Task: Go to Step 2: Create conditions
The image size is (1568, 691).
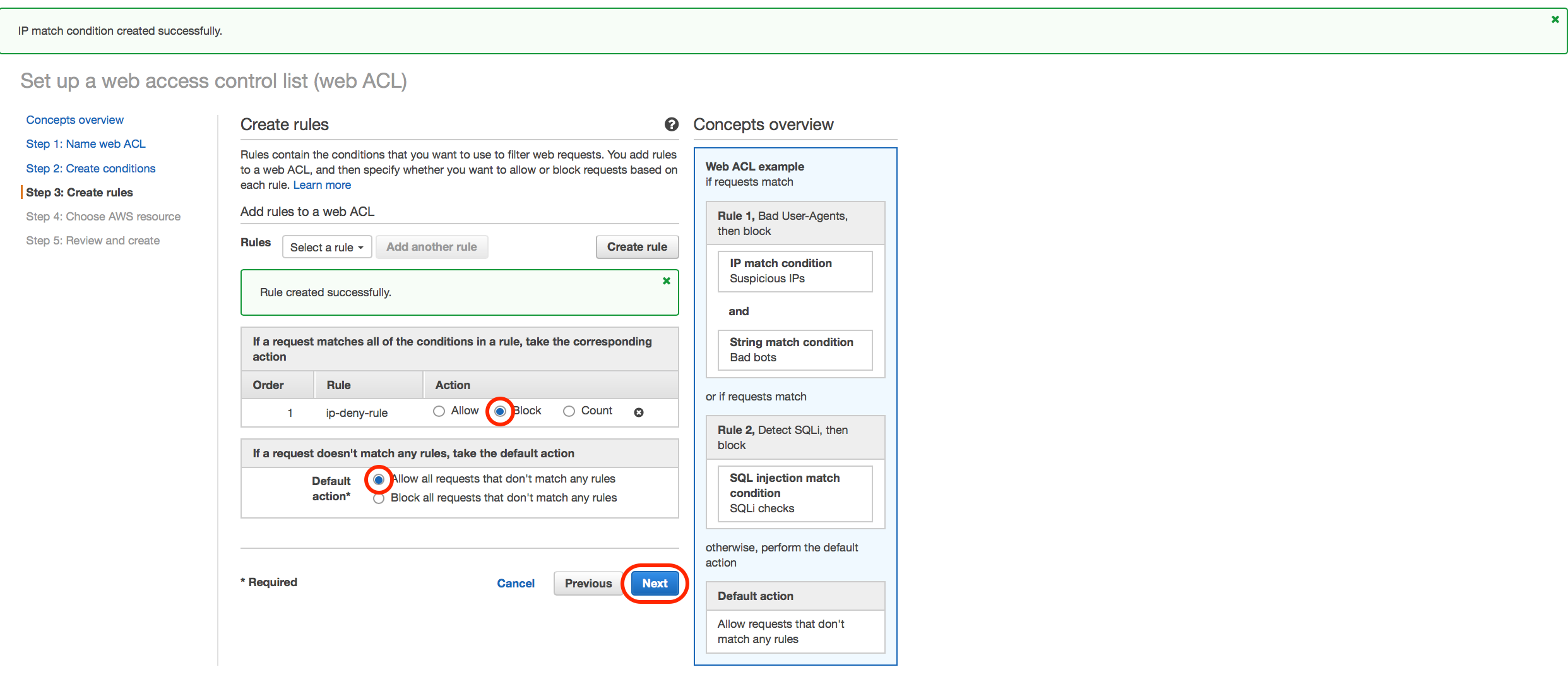Action: (90, 168)
